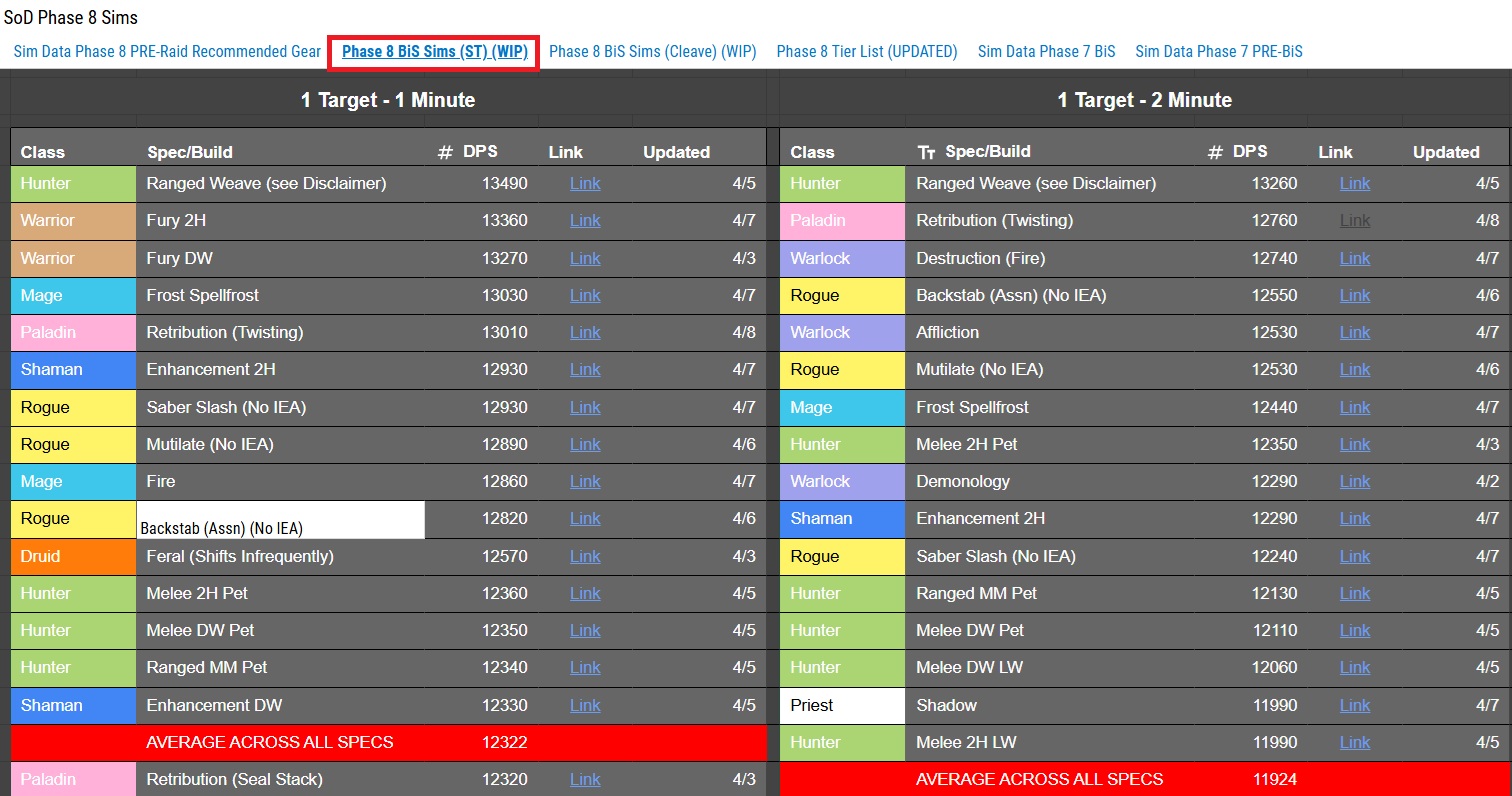Open Sim Data Phase 8 PRE-Raid Recommended Gear tab
Image resolution: width=1512 pixels, height=796 pixels.
[x=167, y=52]
